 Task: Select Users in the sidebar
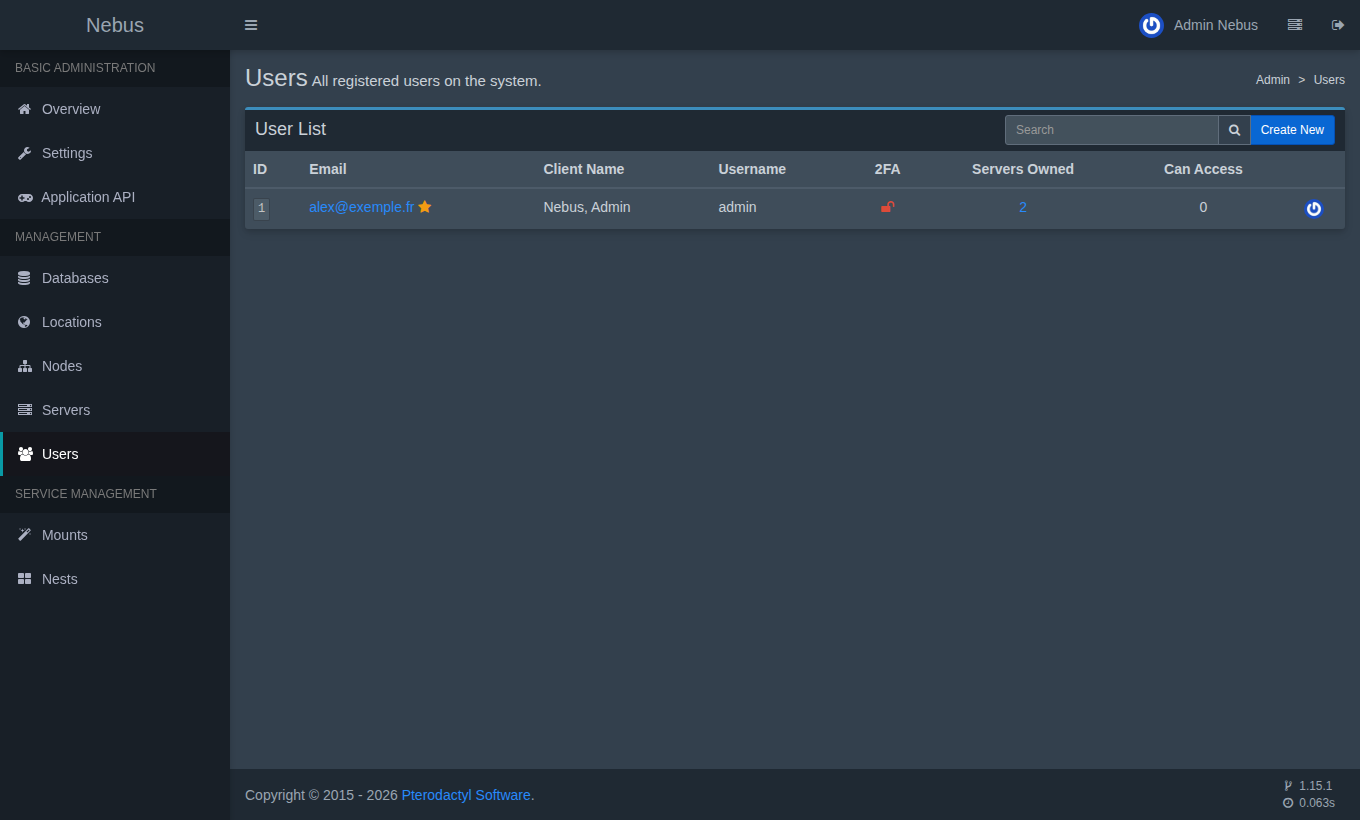pyautogui.click(x=115, y=454)
